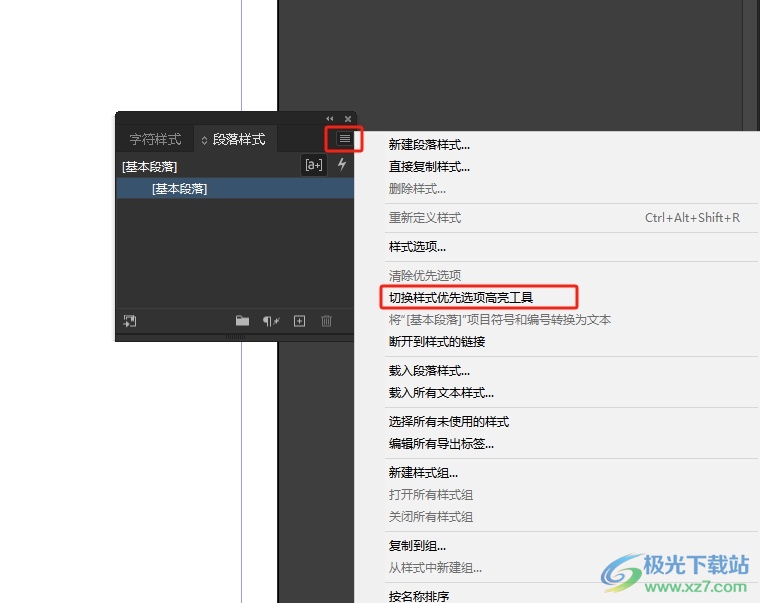The height and width of the screenshot is (603, 760).
Task: Click the panel bottom resize grip
Action: 236,336
